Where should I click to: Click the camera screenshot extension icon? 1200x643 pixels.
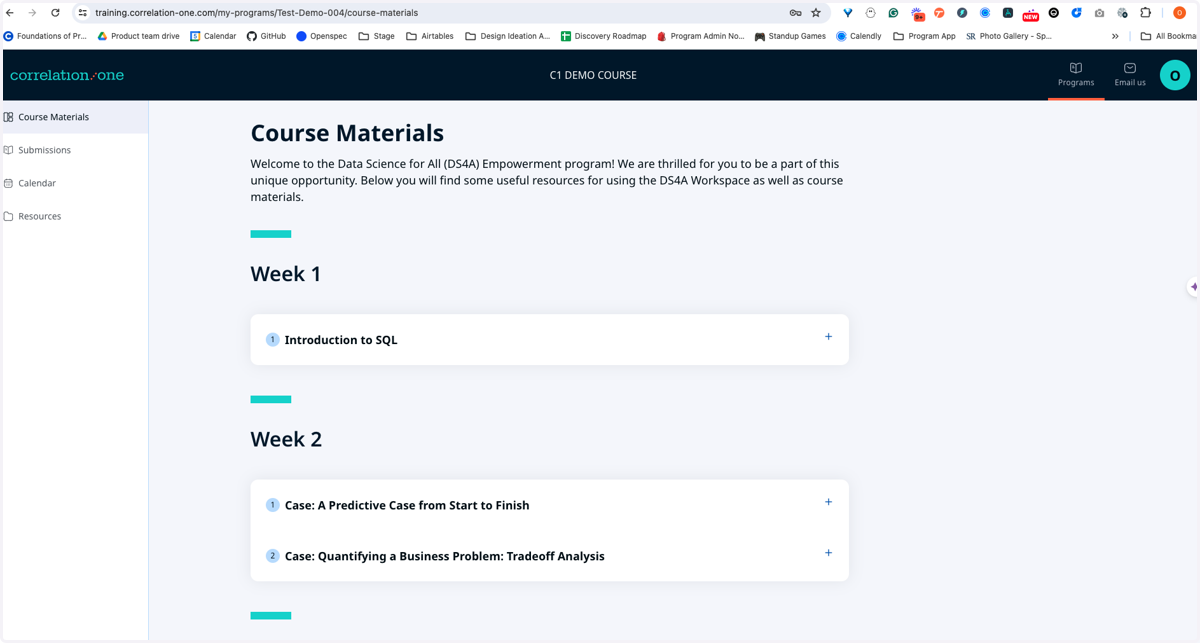[x=1099, y=13]
